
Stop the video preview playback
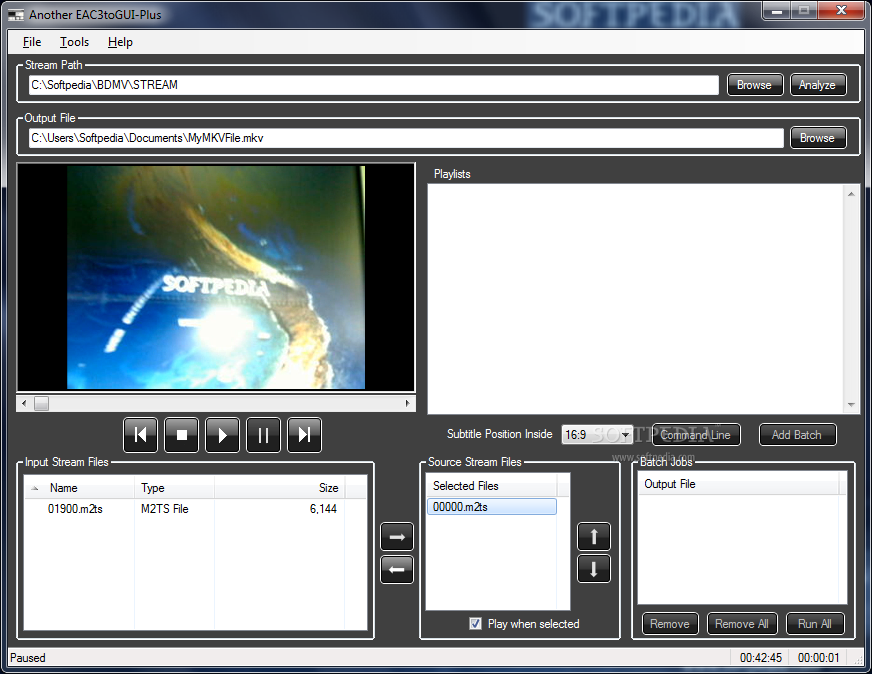pyautogui.click(x=181, y=435)
